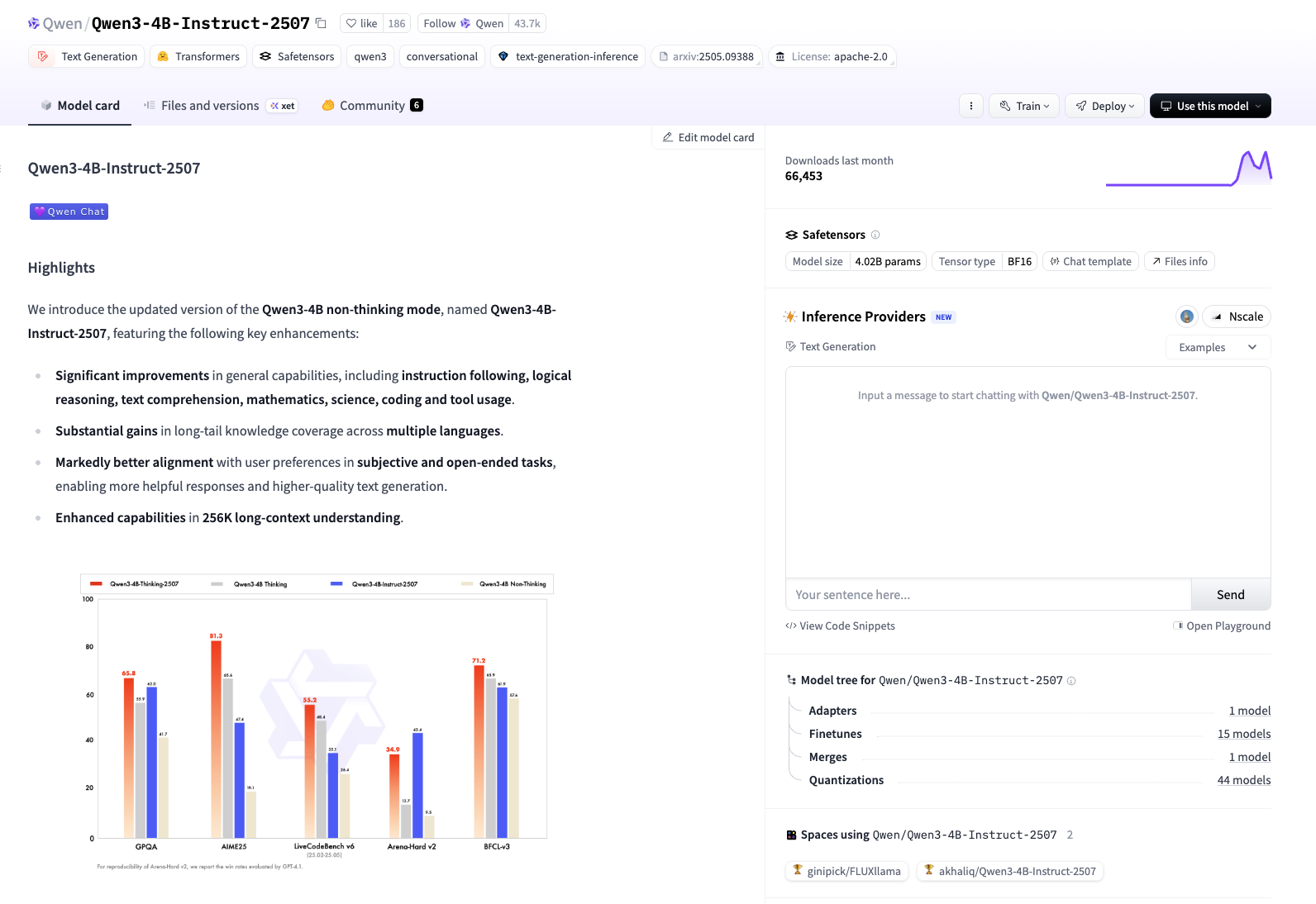Expand the Train dropdown
This screenshot has height=904, width=1316.
(x=1024, y=106)
